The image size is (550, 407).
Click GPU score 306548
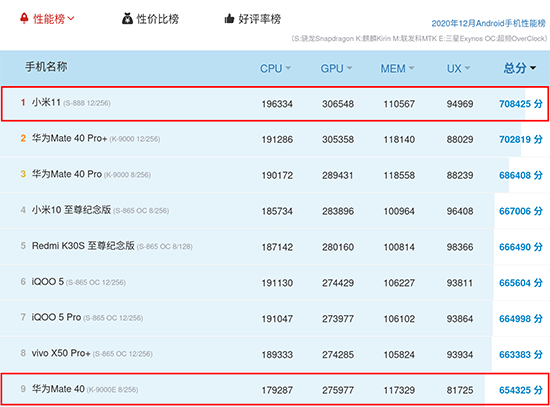point(338,104)
